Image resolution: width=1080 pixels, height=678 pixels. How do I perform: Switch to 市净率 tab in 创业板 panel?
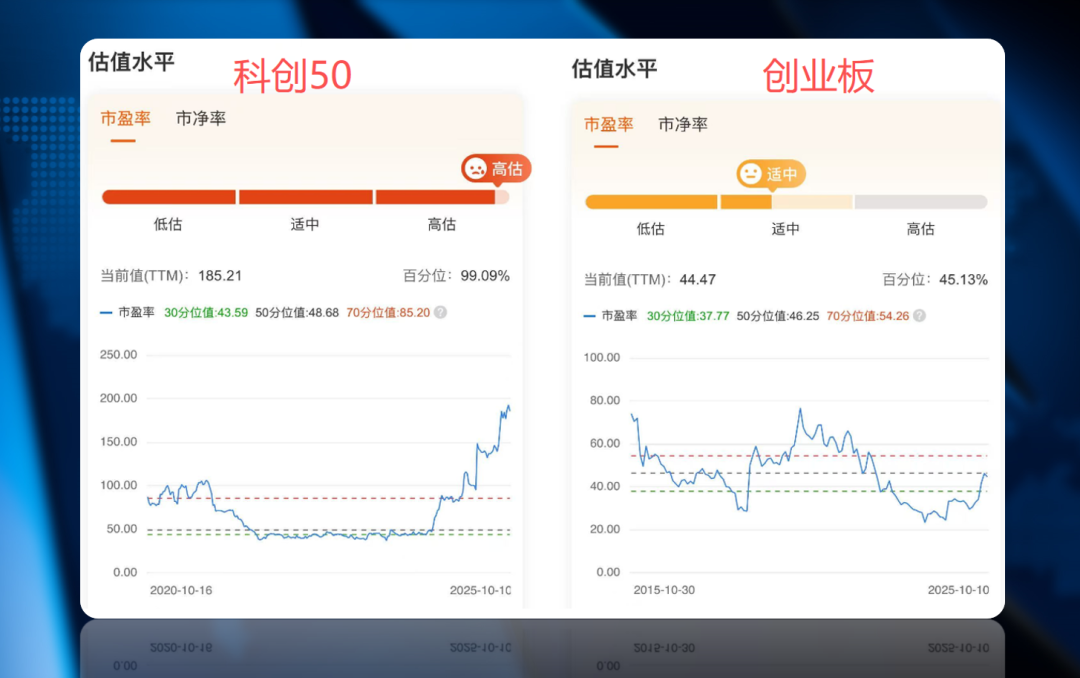683,124
